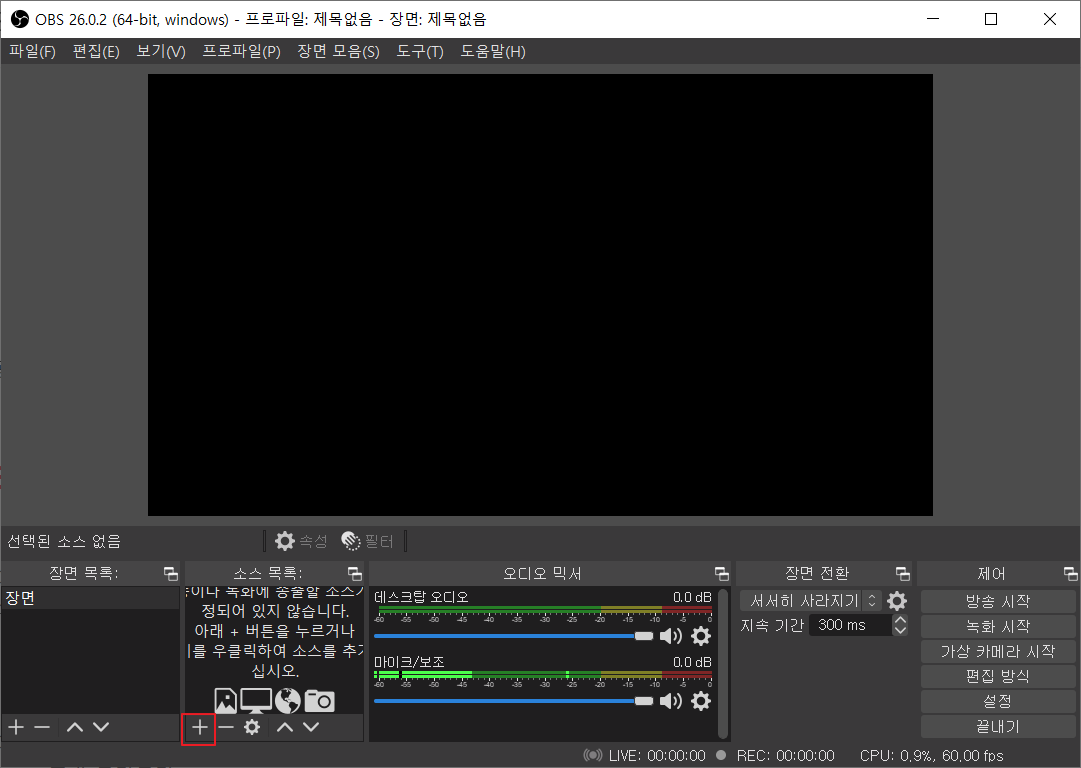This screenshot has width=1081, height=768.
Task: Click the 데스크탑 오디오 label
Action: pyautogui.click(x=421, y=597)
